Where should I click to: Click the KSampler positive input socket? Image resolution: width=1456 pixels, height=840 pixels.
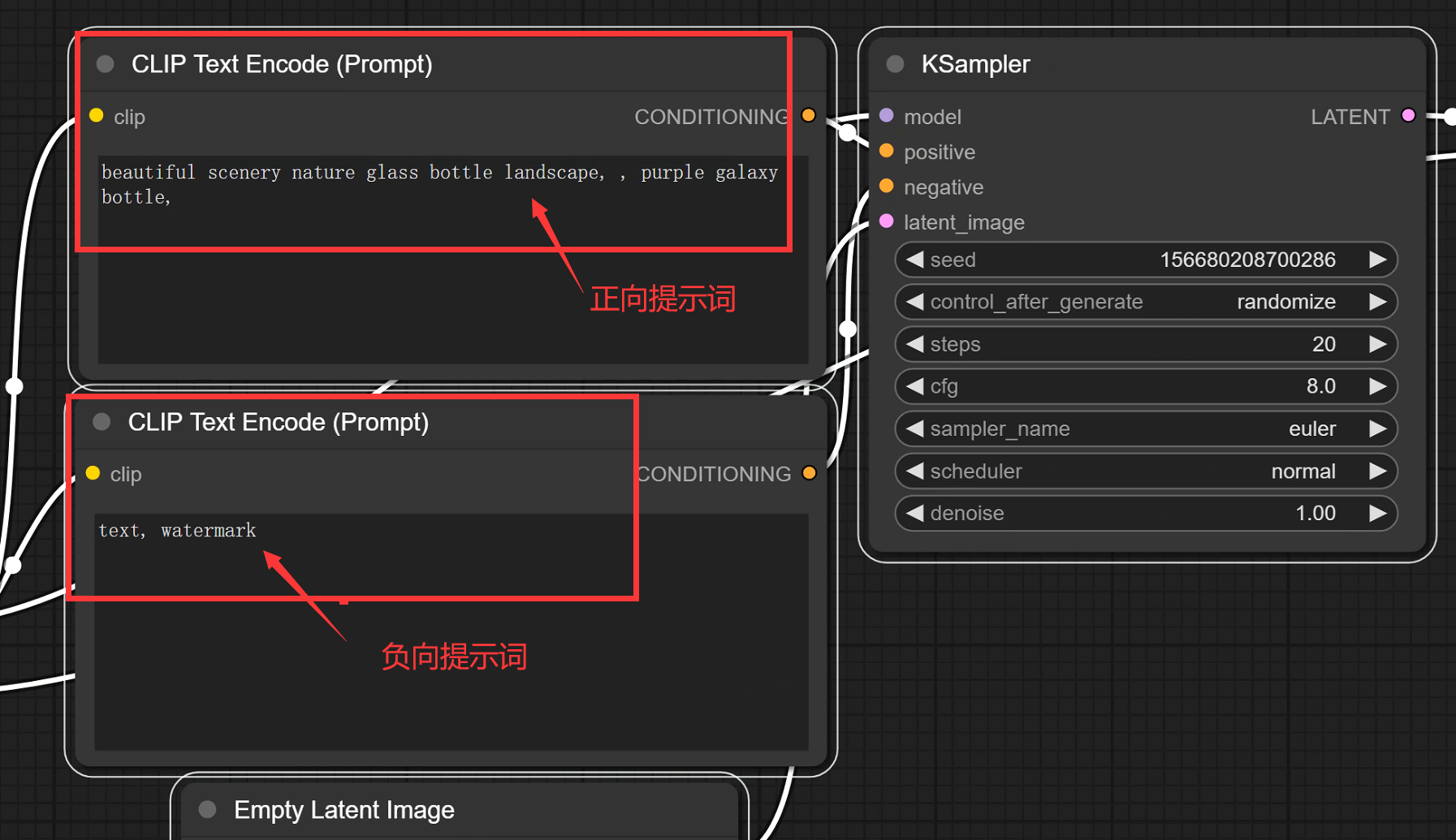click(887, 151)
